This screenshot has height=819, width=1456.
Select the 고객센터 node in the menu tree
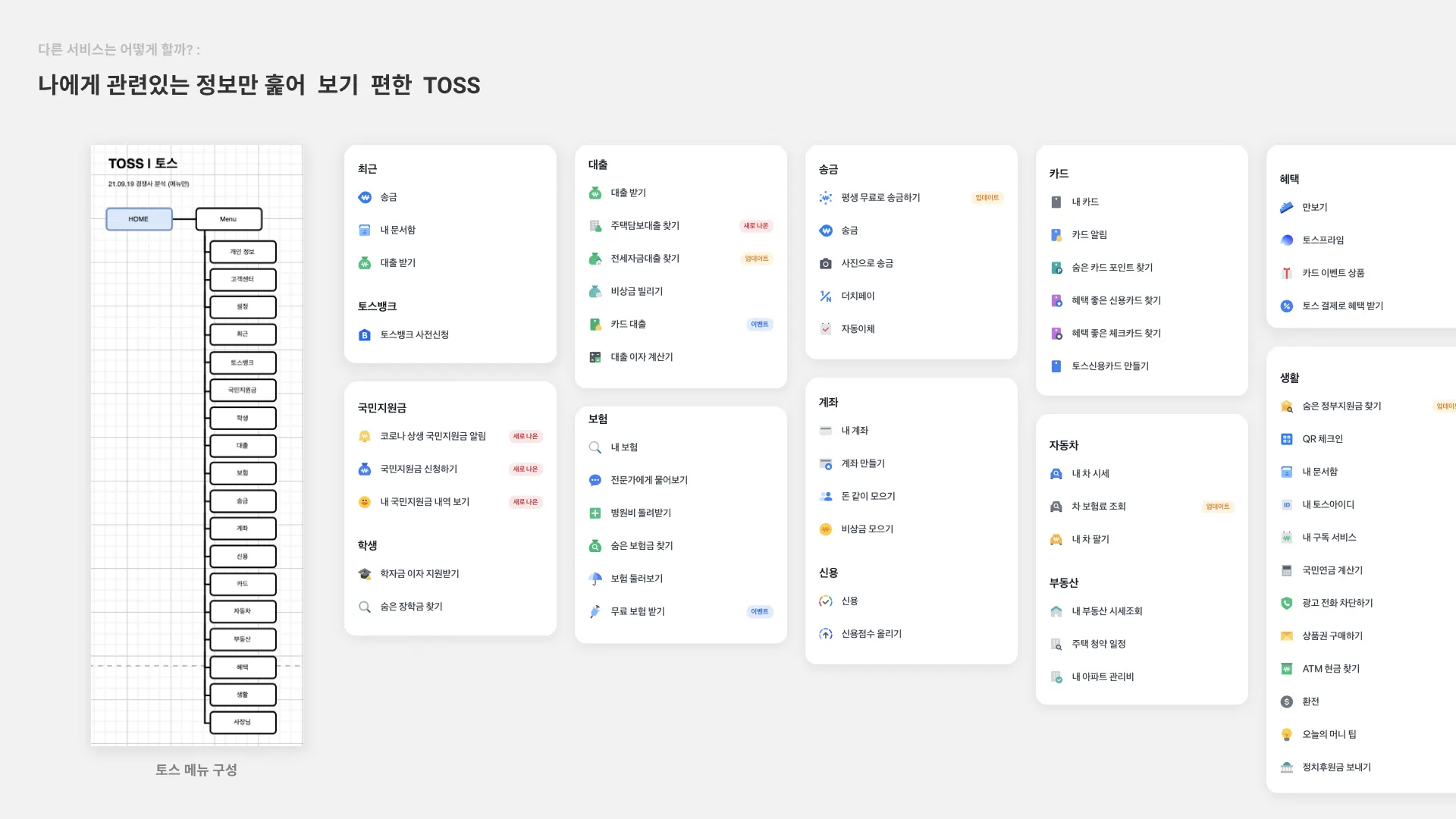[243, 279]
